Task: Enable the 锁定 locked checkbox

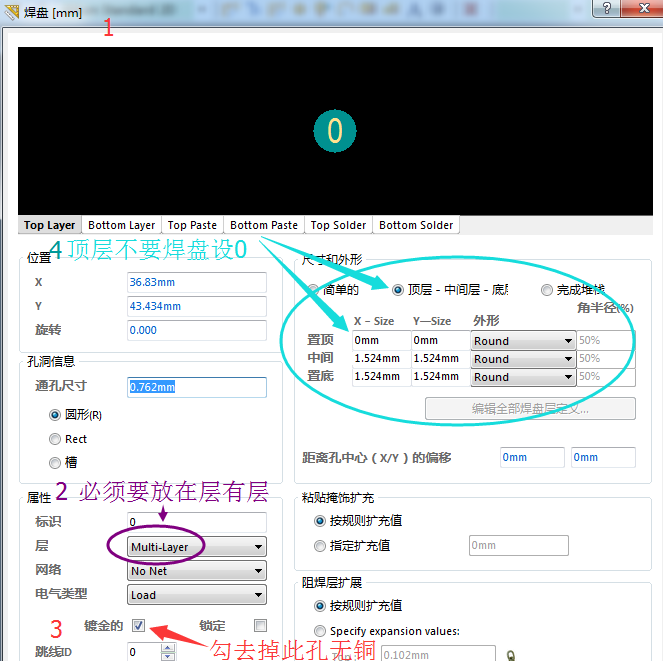Action: 261,626
